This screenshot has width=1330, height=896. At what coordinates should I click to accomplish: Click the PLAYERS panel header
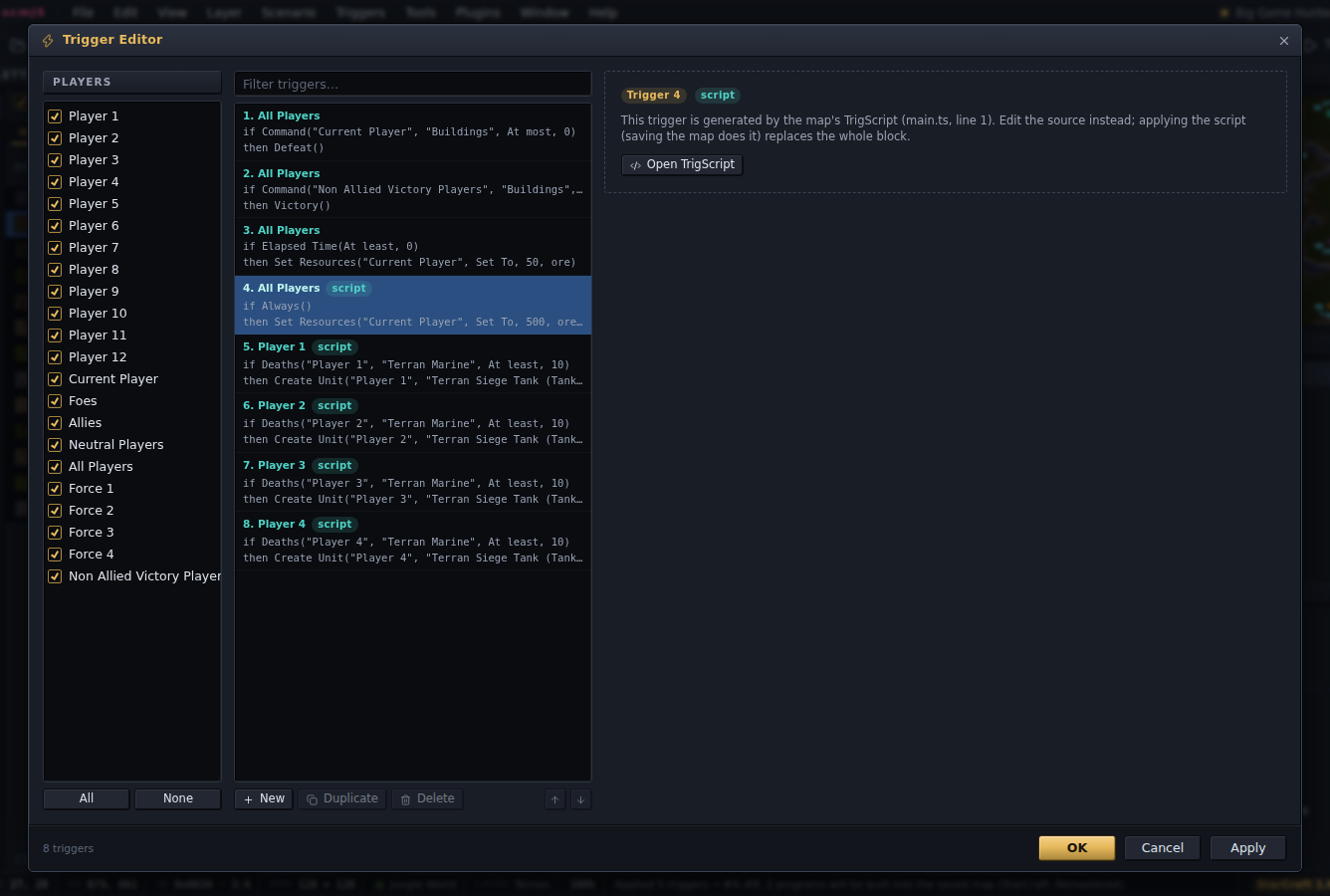pos(132,82)
